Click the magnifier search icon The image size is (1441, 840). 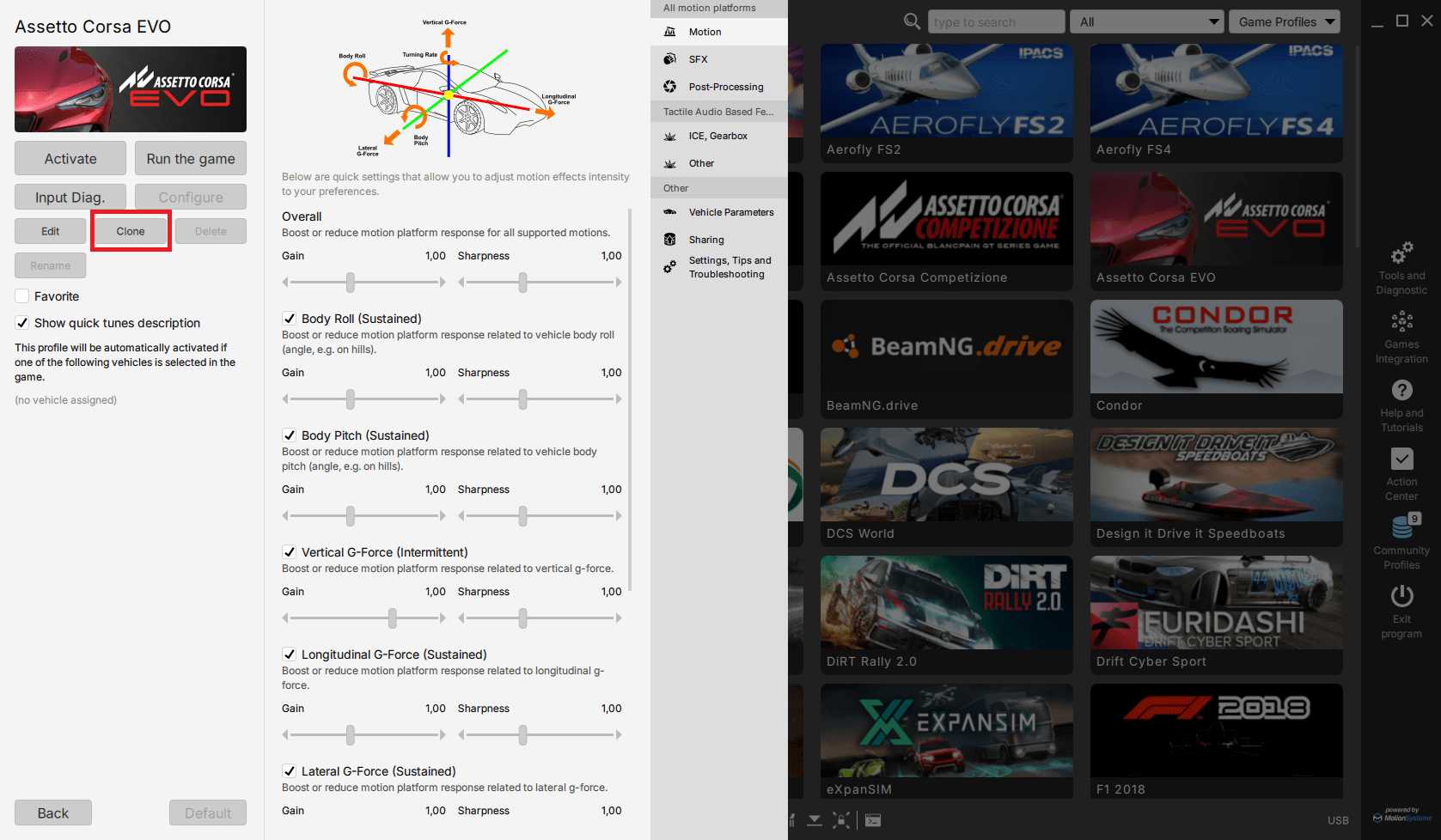pos(912,21)
